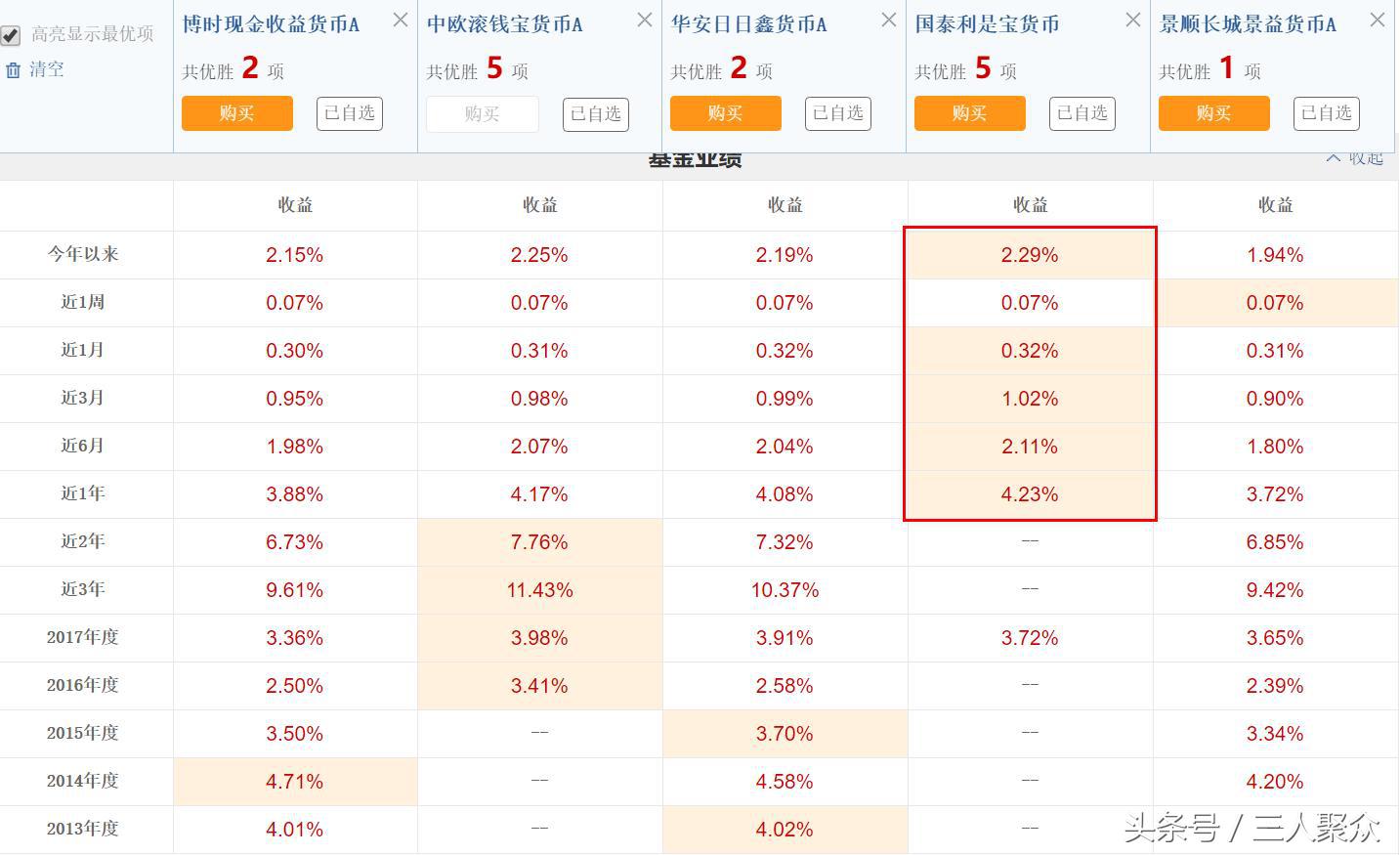Click 购买 for 景顺长城景益货币A

tap(1214, 113)
